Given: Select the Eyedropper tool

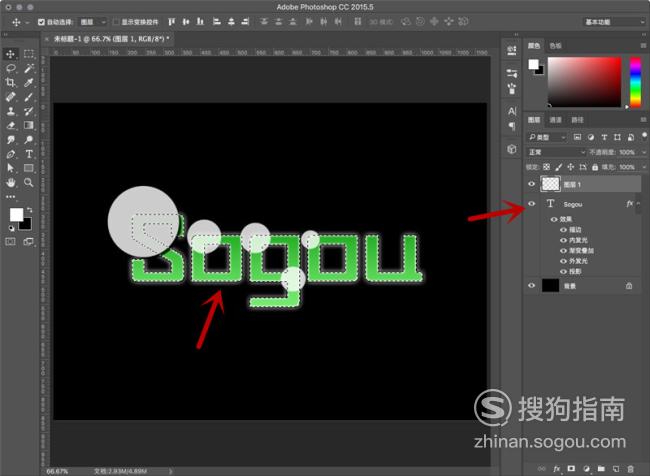Looking at the screenshot, I should pyautogui.click(x=29, y=83).
